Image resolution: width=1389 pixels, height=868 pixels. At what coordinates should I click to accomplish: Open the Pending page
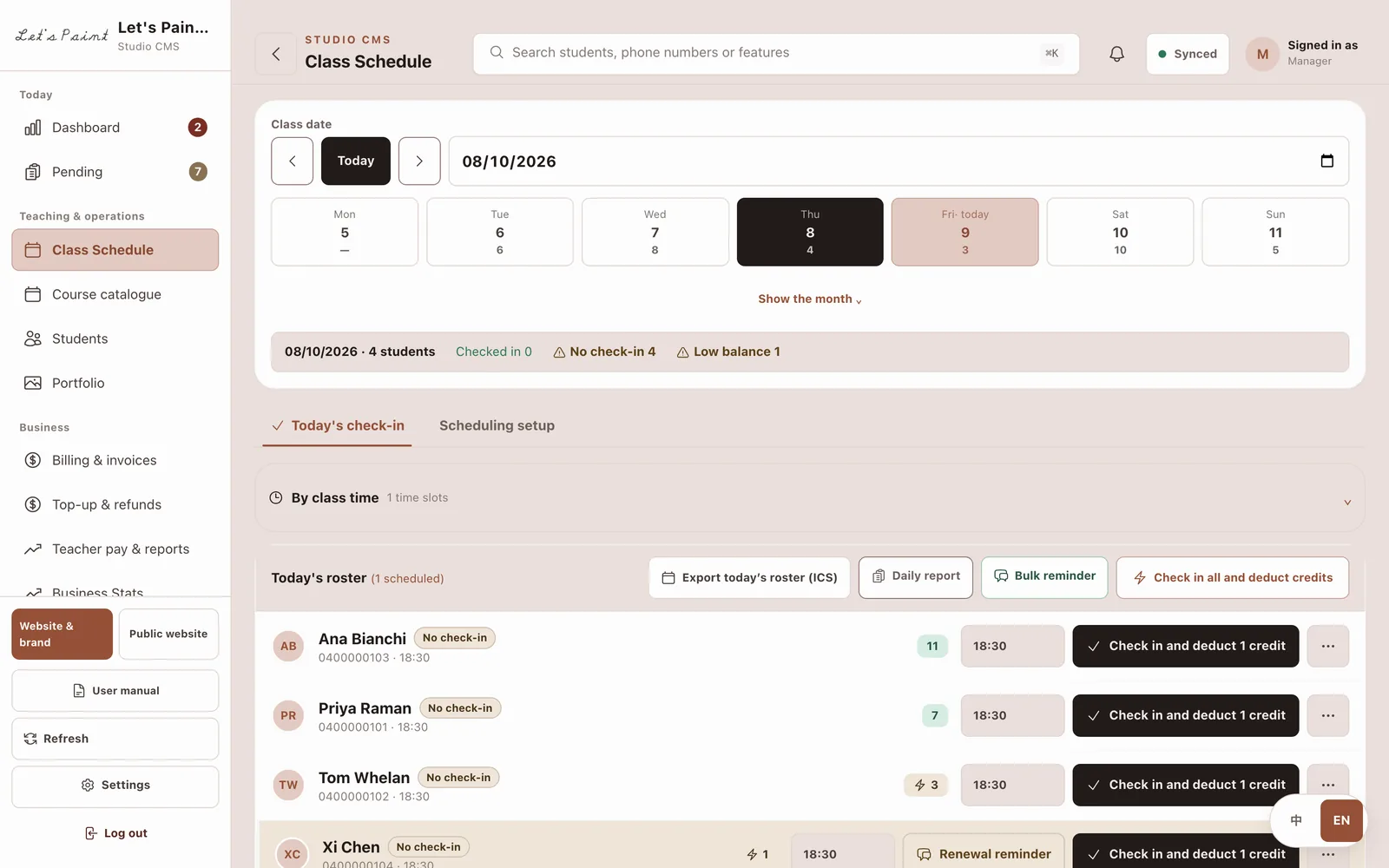click(115, 172)
